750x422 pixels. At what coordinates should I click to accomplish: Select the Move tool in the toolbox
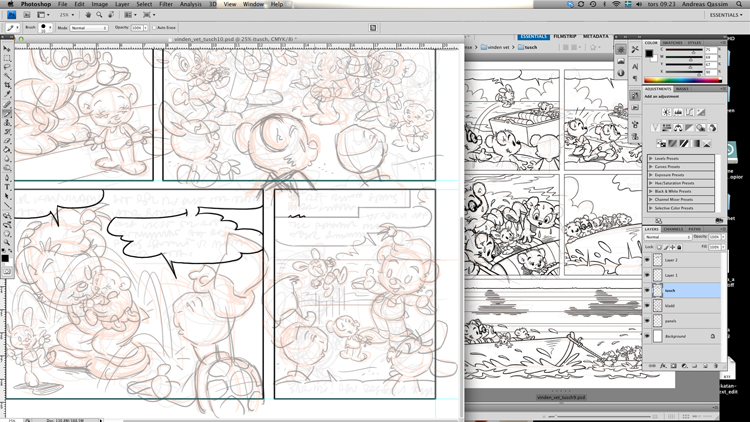tap(7, 49)
